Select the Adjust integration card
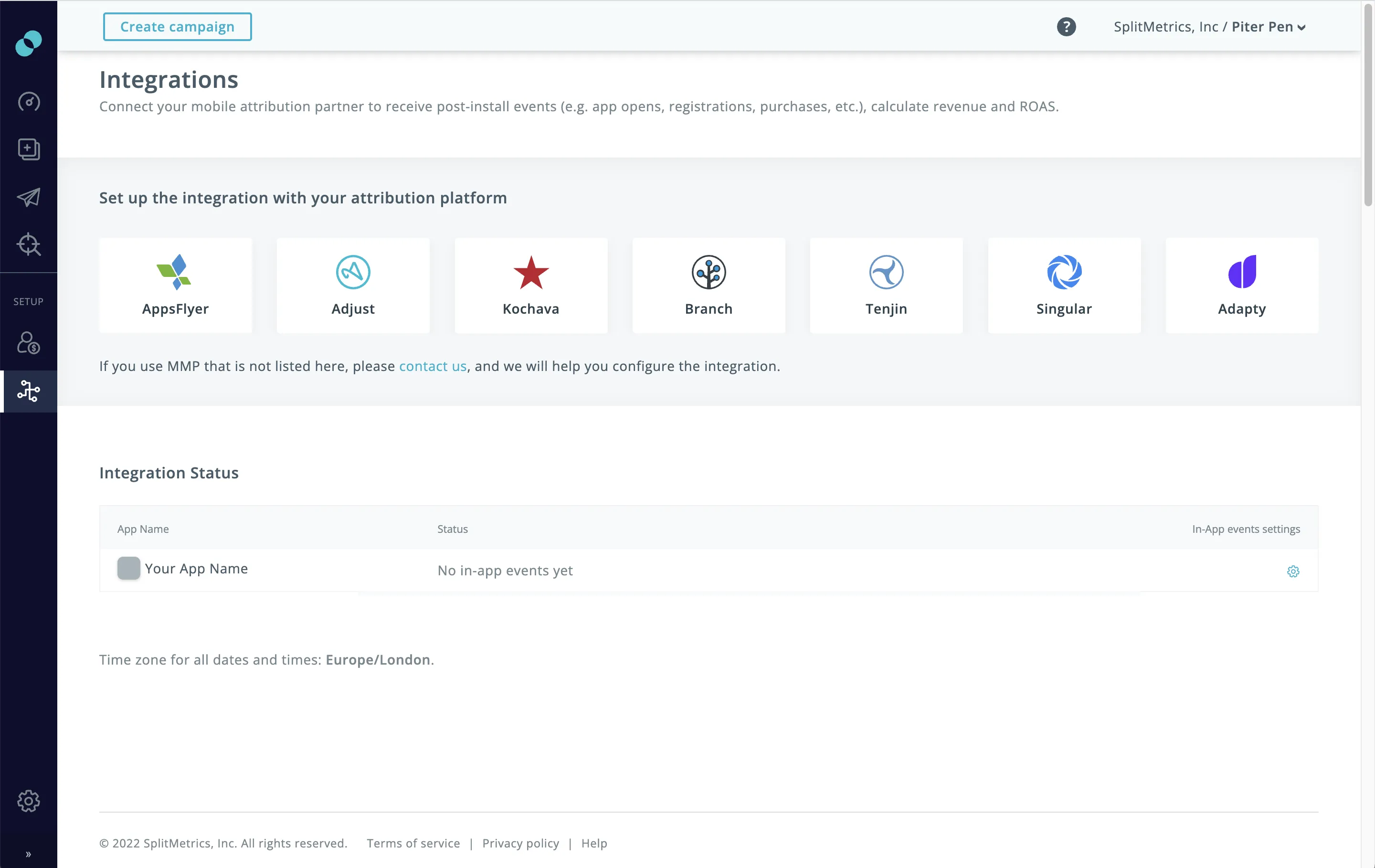Screen dimensions: 1375x868 [x=353, y=286]
